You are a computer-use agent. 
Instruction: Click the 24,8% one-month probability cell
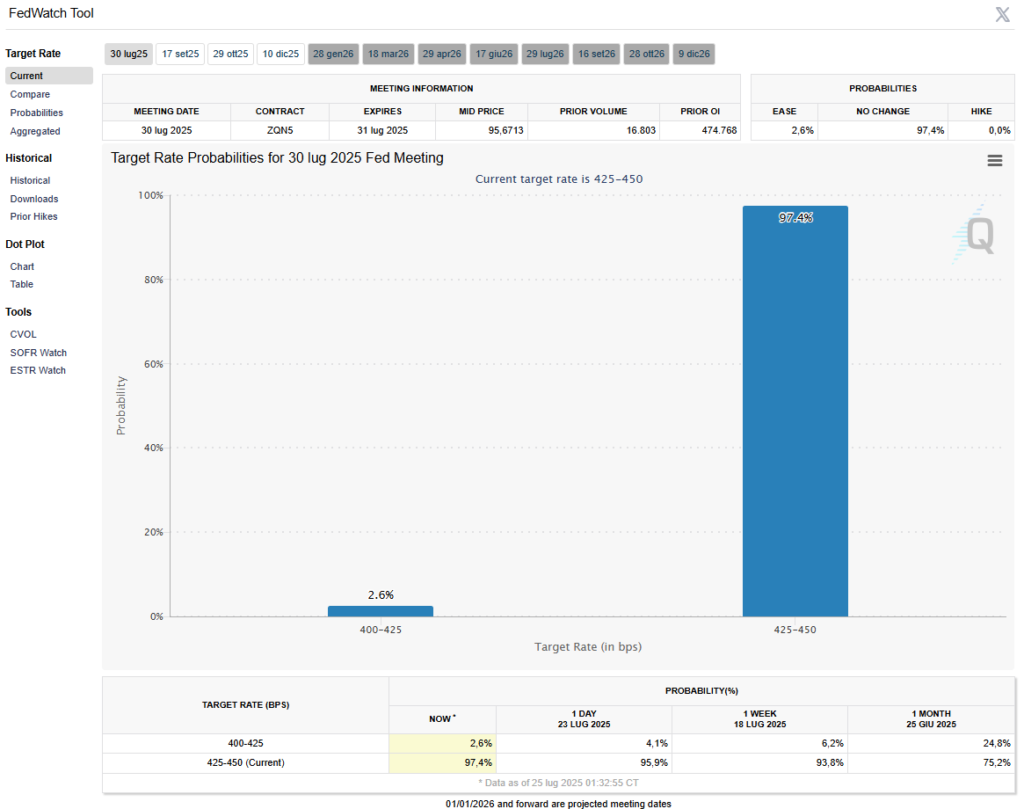tap(931, 744)
